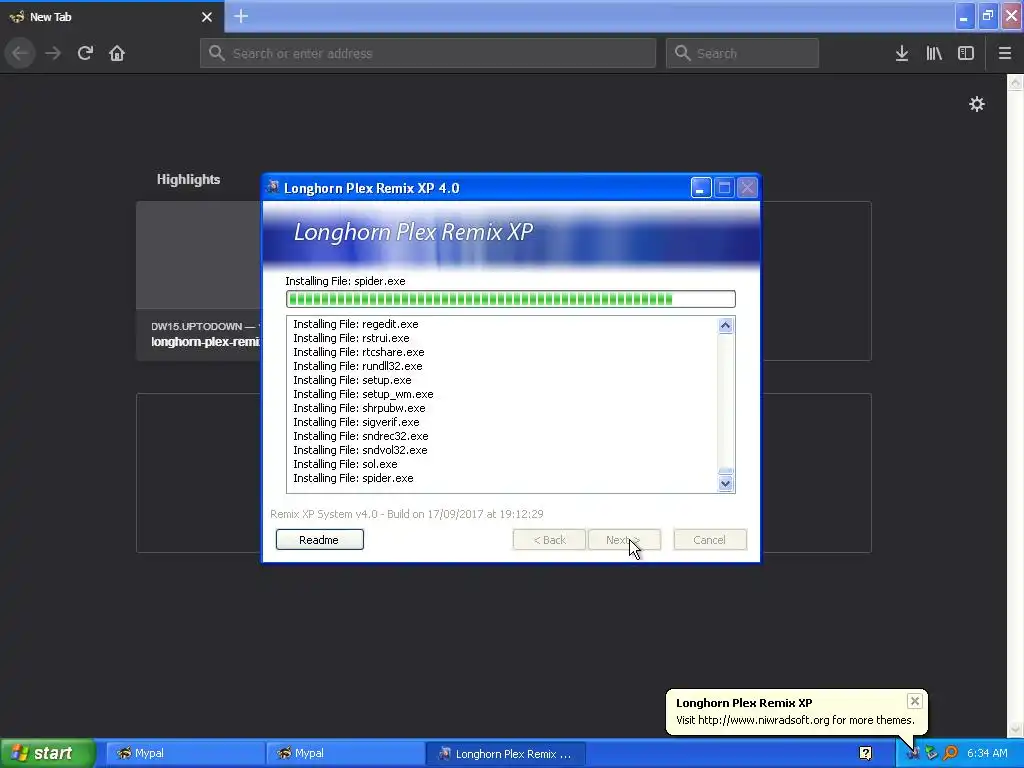Image resolution: width=1024 pixels, height=768 pixels.
Task: Click the question mark tray icon
Action: pyautogui.click(x=865, y=753)
